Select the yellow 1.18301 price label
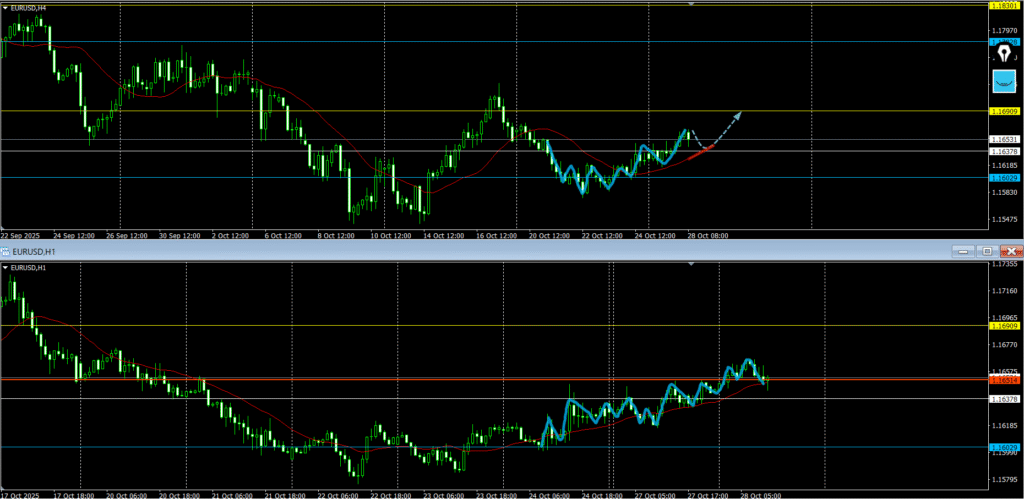Image resolution: width=1024 pixels, height=499 pixels. [x=1005, y=5]
